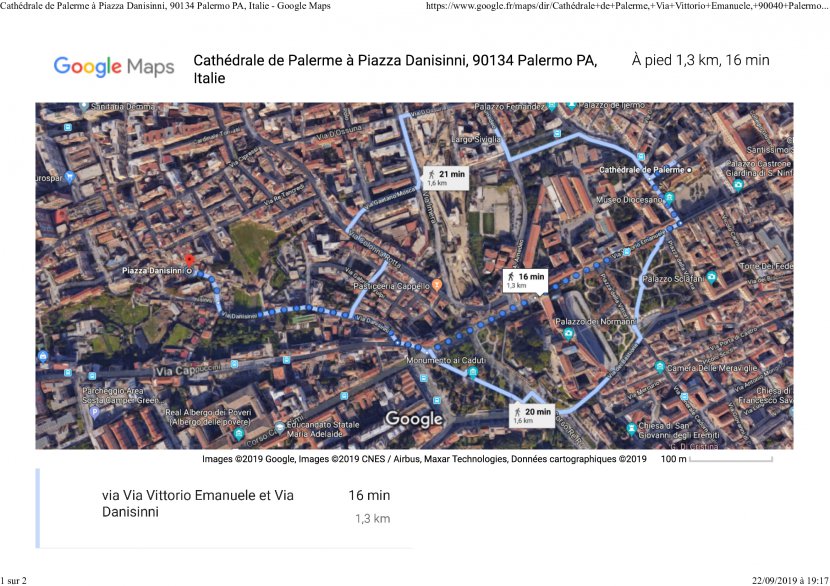This screenshot has width=830, height=586.
Task: Click the "Via D'Ossuna" street label
Action: pyautogui.click(x=340, y=133)
